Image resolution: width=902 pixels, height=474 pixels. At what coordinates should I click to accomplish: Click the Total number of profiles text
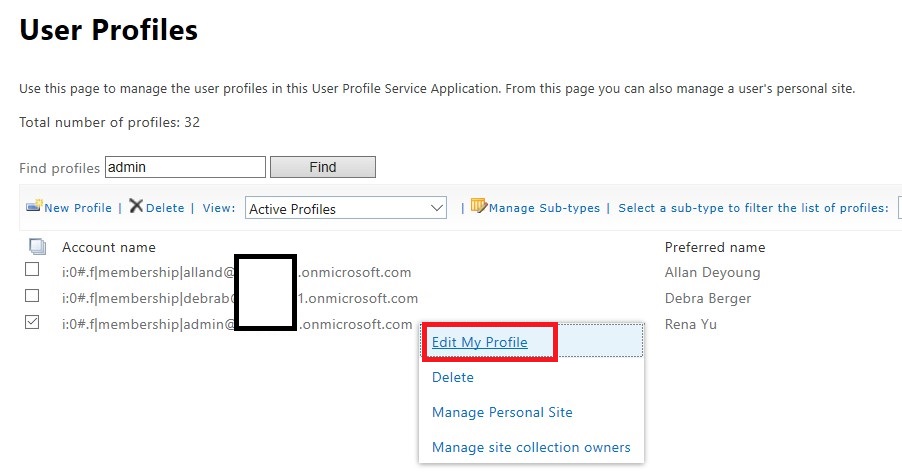[x=109, y=123]
